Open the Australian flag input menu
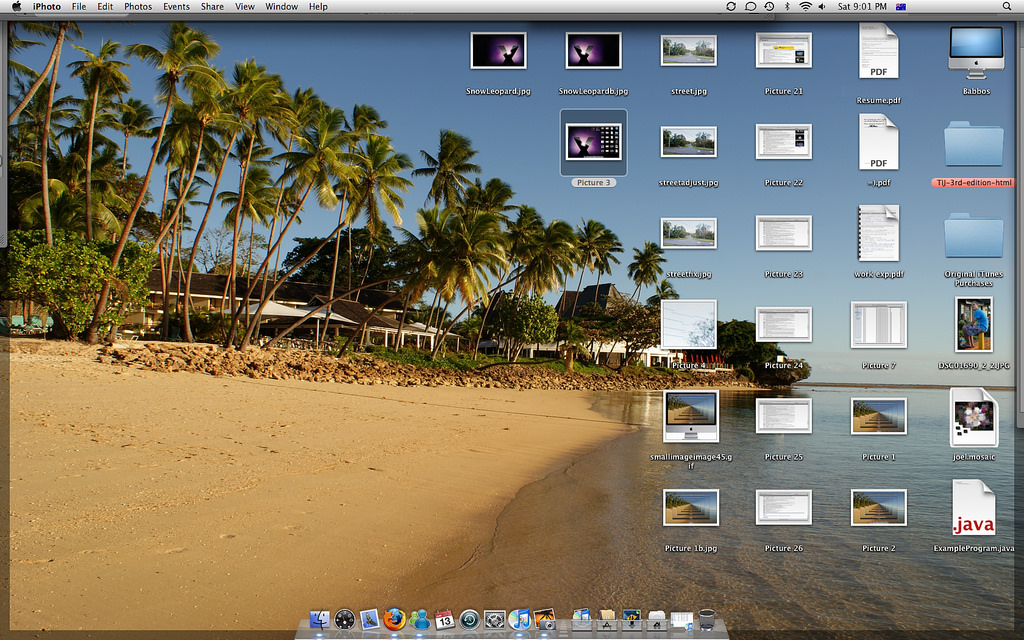Viewport: 1024px width, 640px height. (901, 6)
